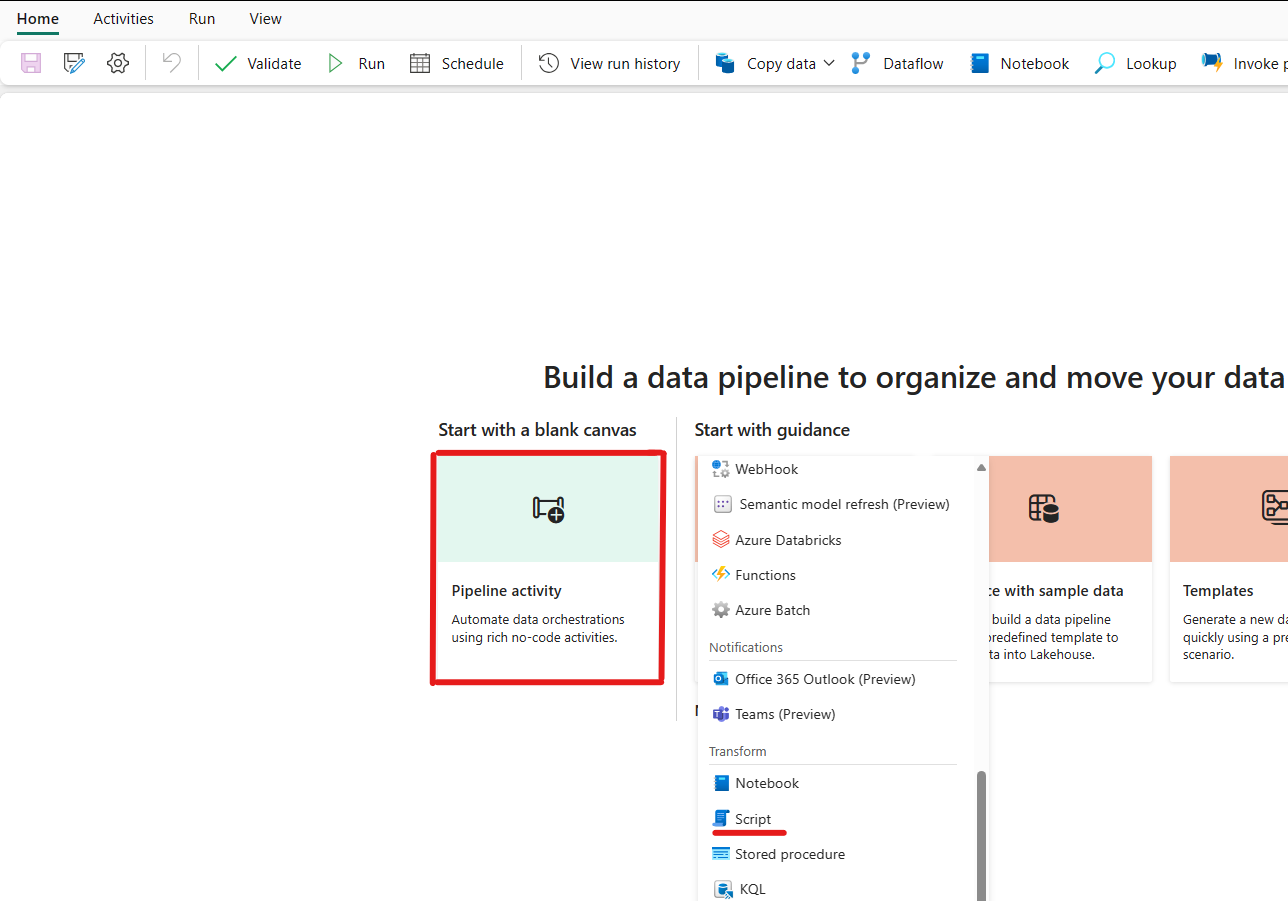Open the Templates card

click(1229, 568)
